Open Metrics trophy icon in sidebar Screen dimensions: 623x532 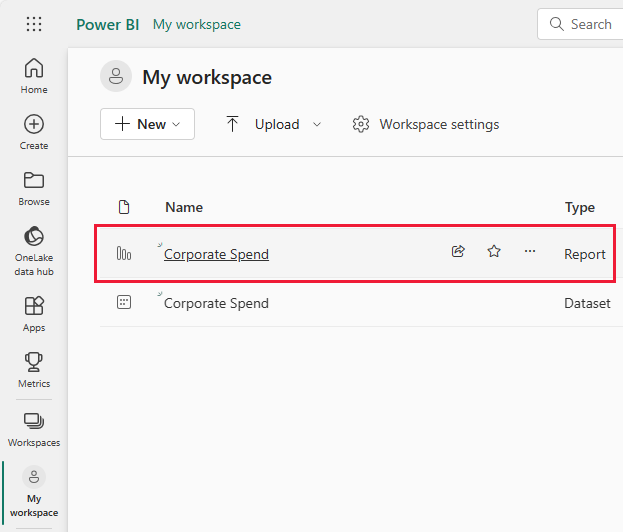click(x=34, y=370)
